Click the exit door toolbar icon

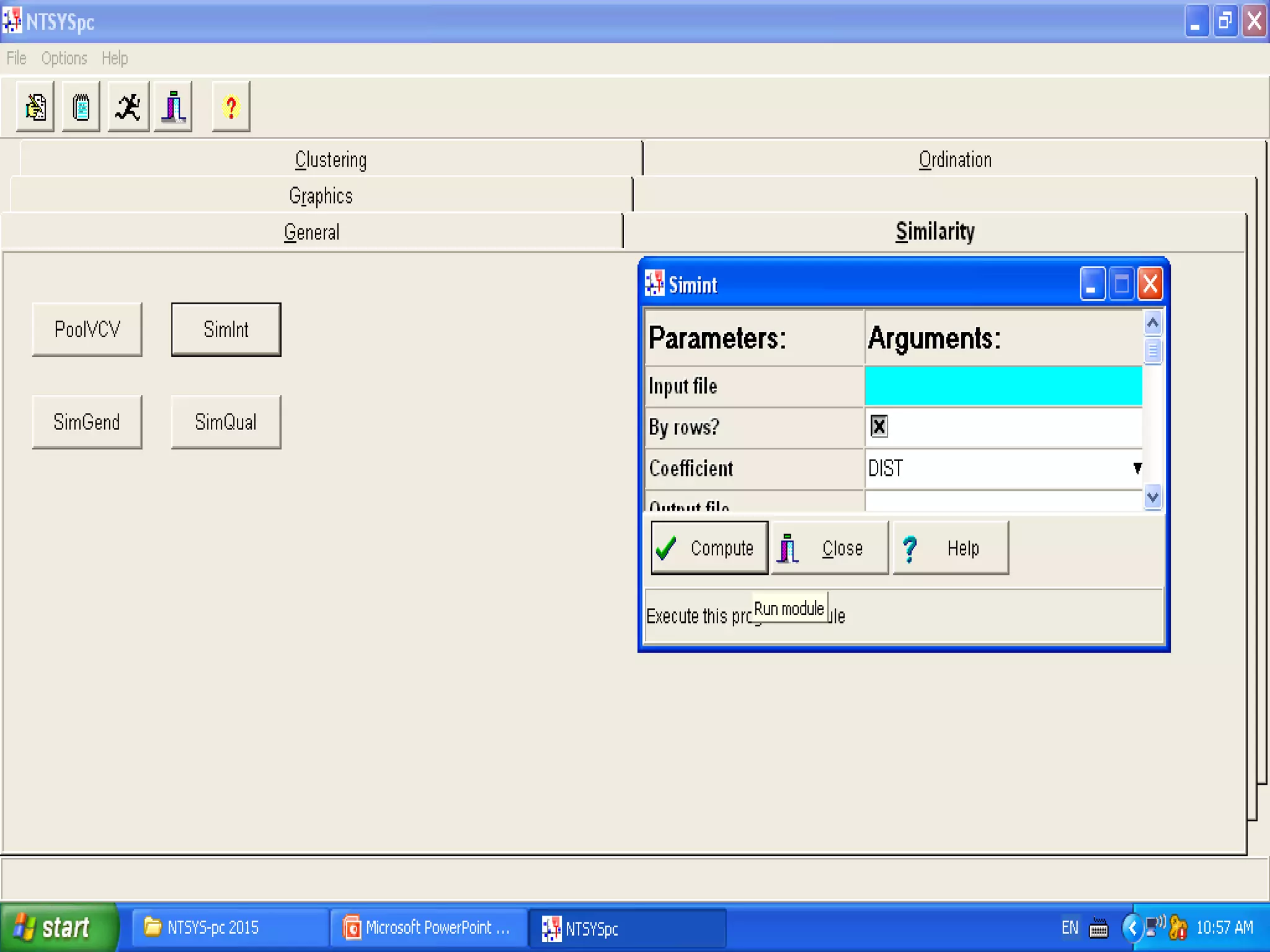point(173,107)
